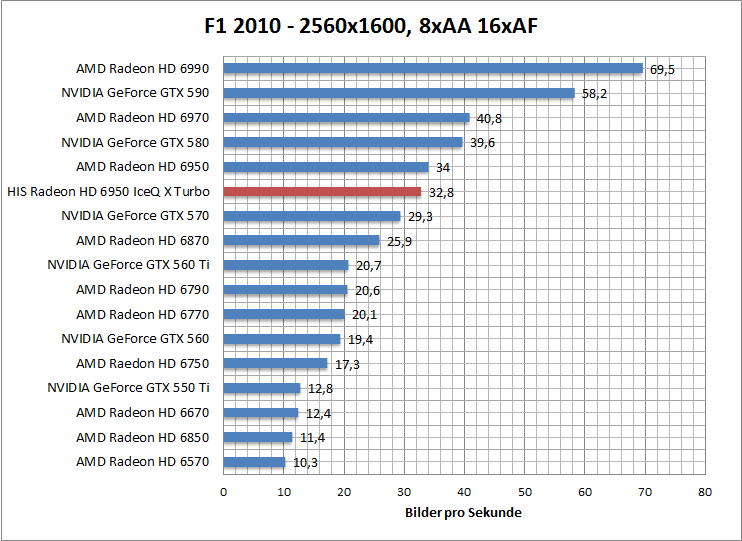
Task: Select the 'AMD Radeon HD 6850' label
Action: tap(142, 437)
